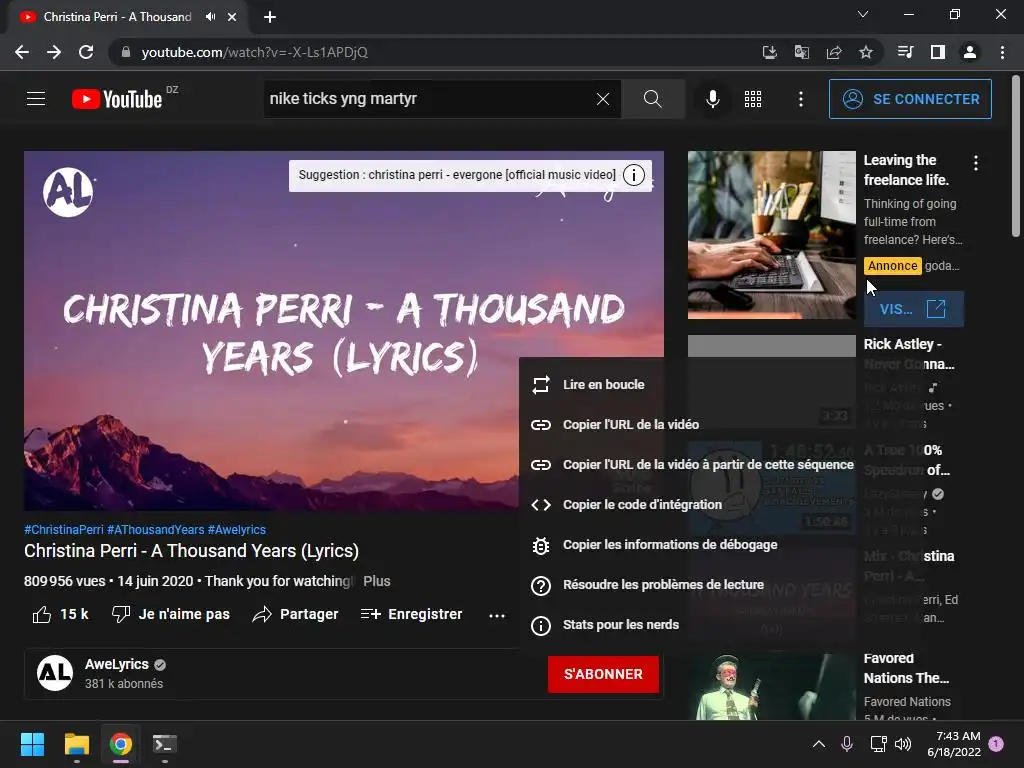Viewport: 1024px width, 768px height.
Task: Open the Windows Start menu
Action: tap(32, 744)
